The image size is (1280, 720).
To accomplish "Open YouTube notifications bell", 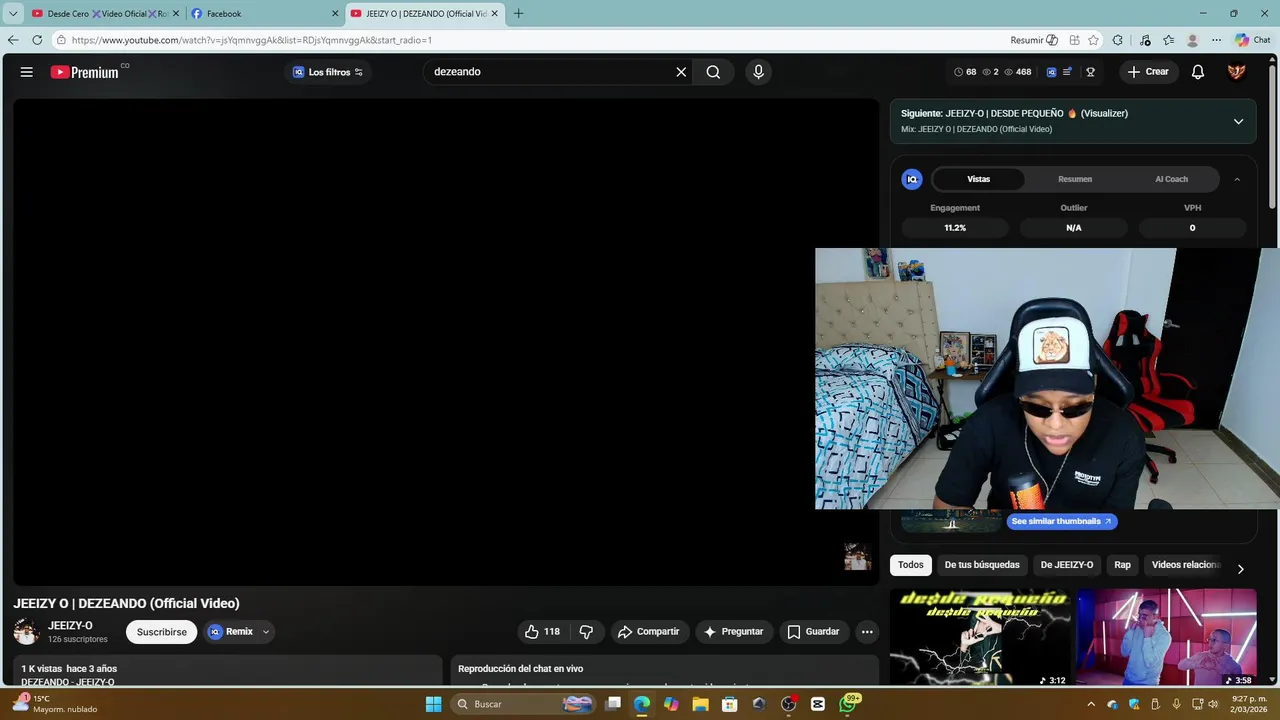I will [1198, 72].
